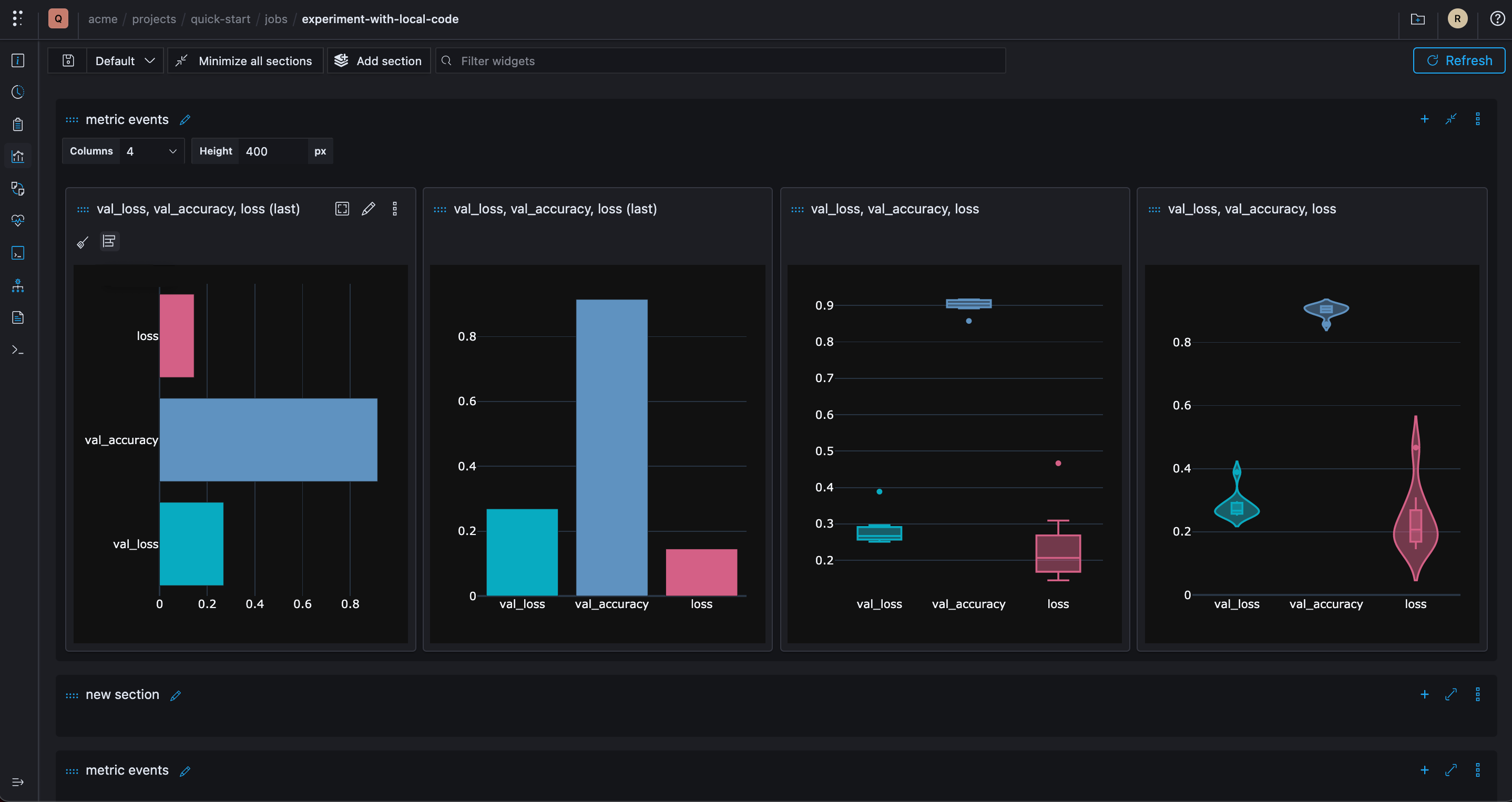Open the charts sidebar icon
Viewport: 1512px width, 802px height.
coord(17,156)
